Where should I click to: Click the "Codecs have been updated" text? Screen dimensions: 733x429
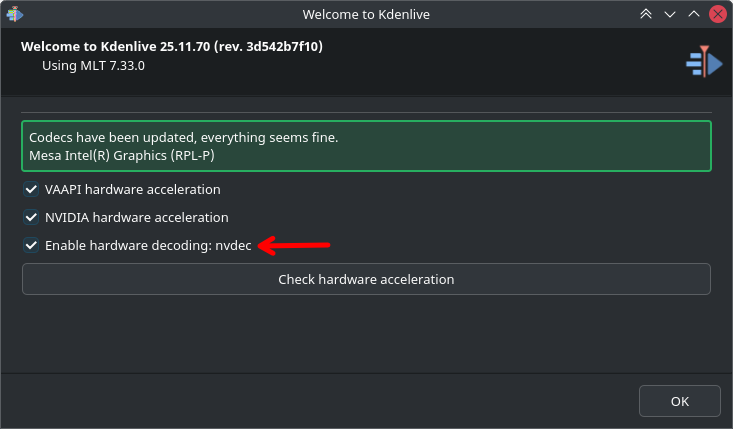pyautogui.click(x=183, y=137)
